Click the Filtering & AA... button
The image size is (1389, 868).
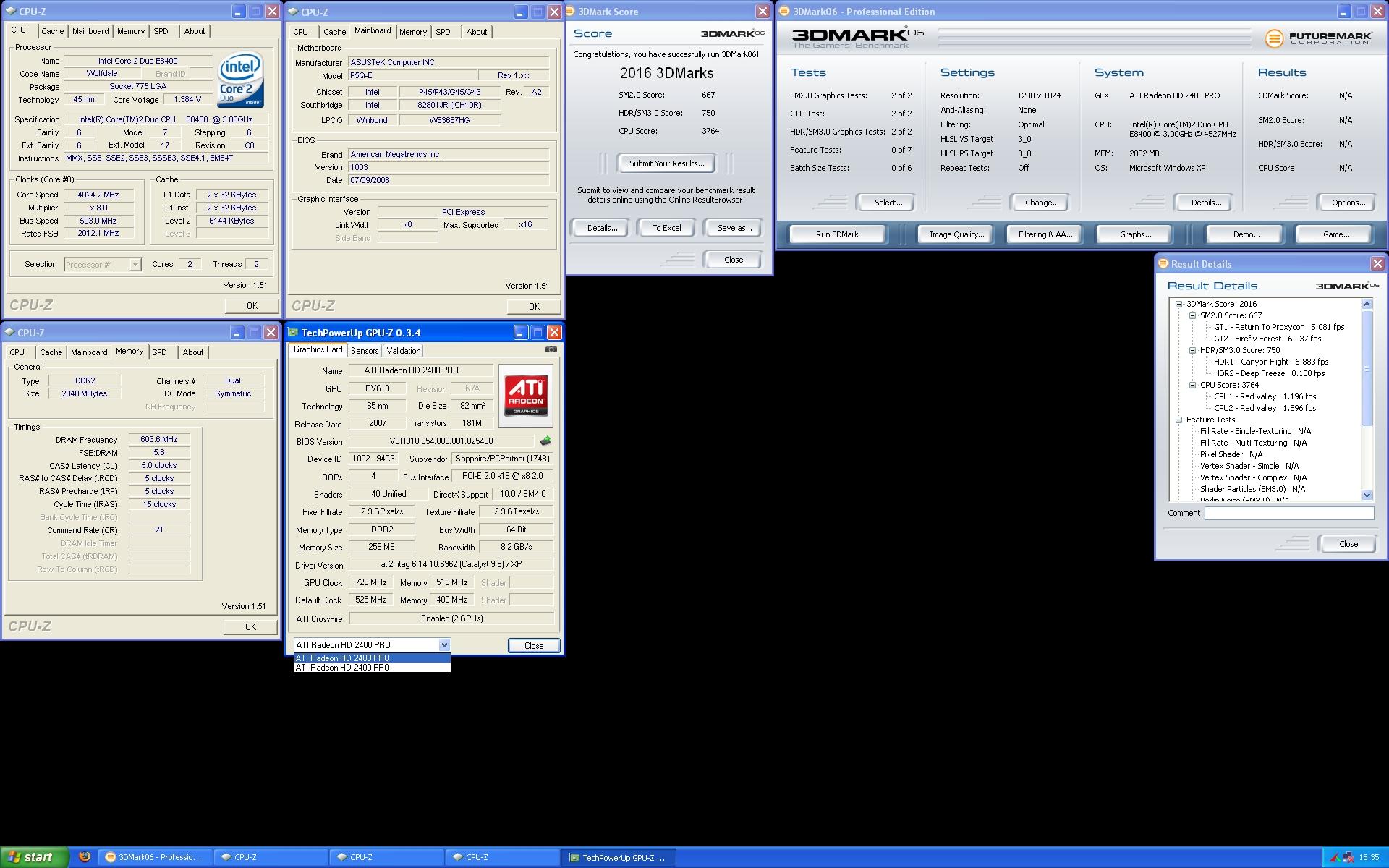[x=1045, y=234]
